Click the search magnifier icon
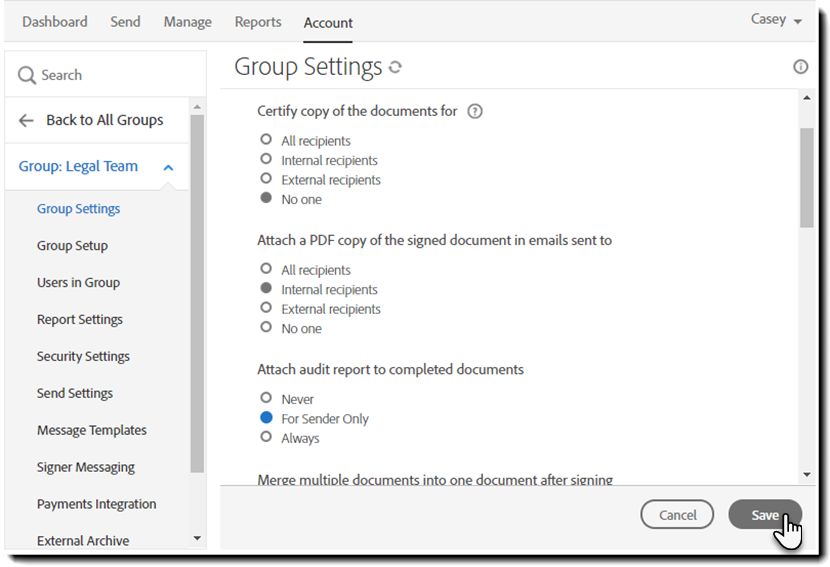 click(27, 75)
